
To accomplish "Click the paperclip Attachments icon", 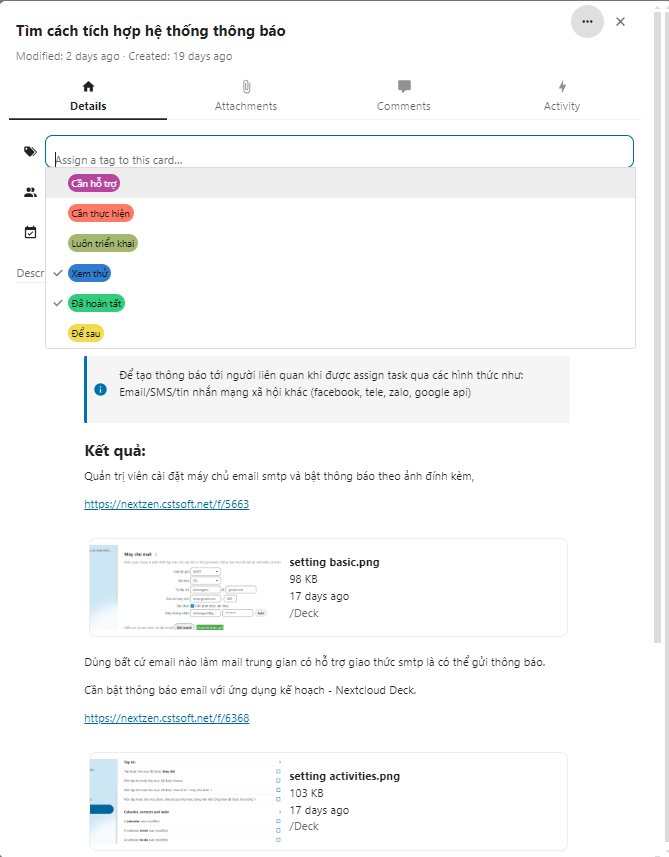I will point(246,86).
